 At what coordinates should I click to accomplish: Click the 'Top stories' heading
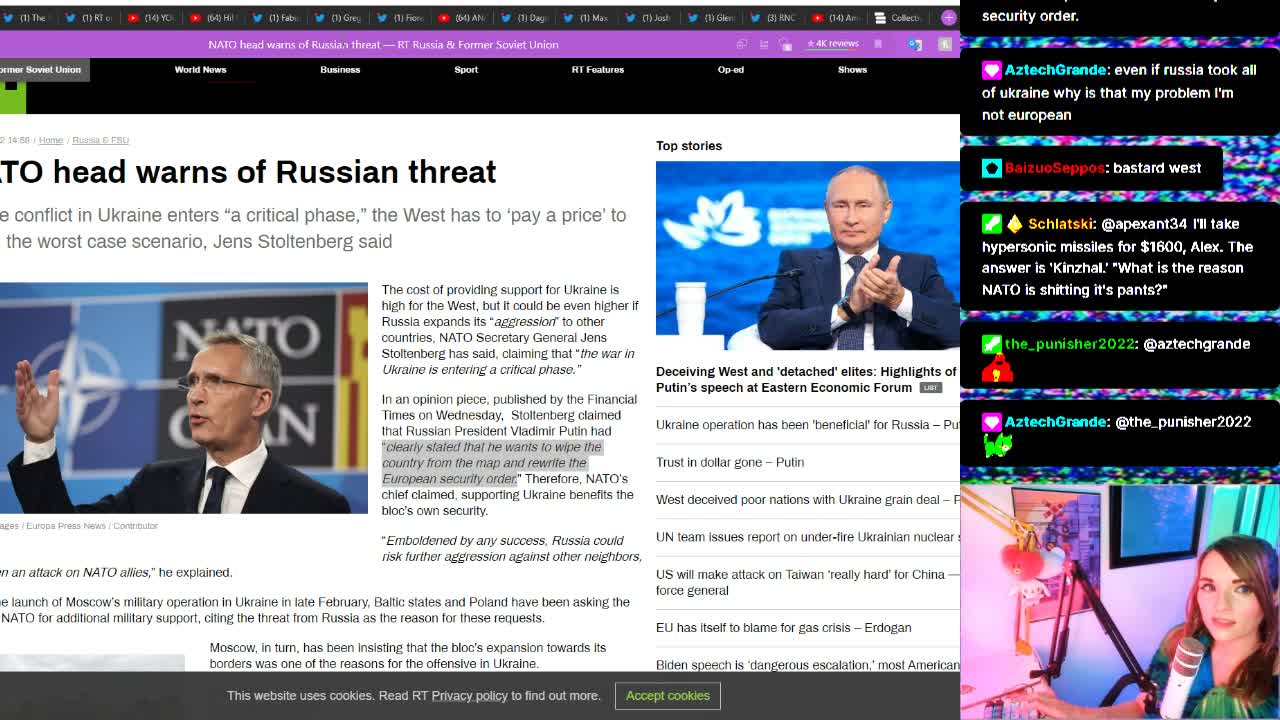[689, 146]
